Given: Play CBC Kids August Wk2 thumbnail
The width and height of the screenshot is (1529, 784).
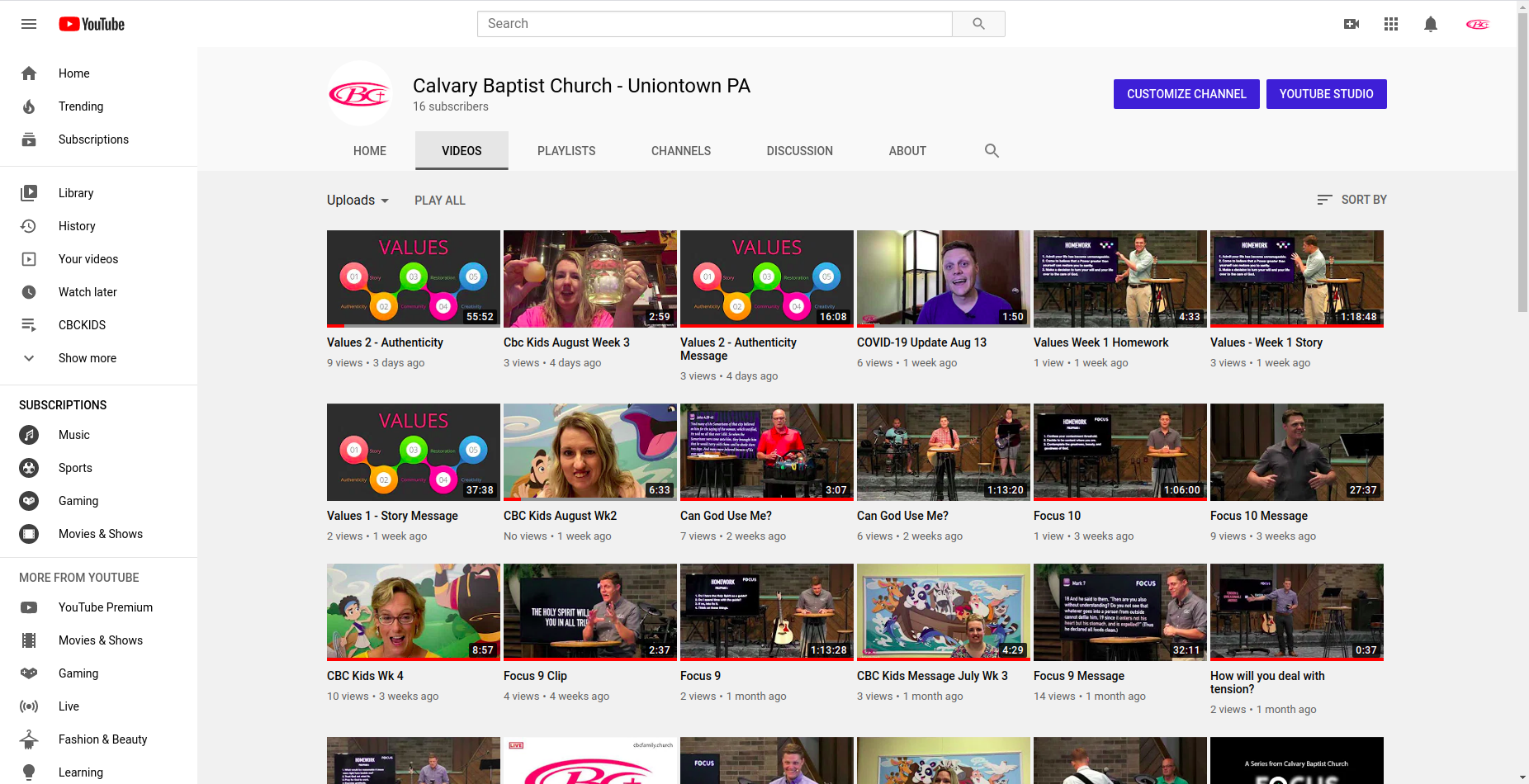Looking at the screenshot, I should click(x=590, y=452).
